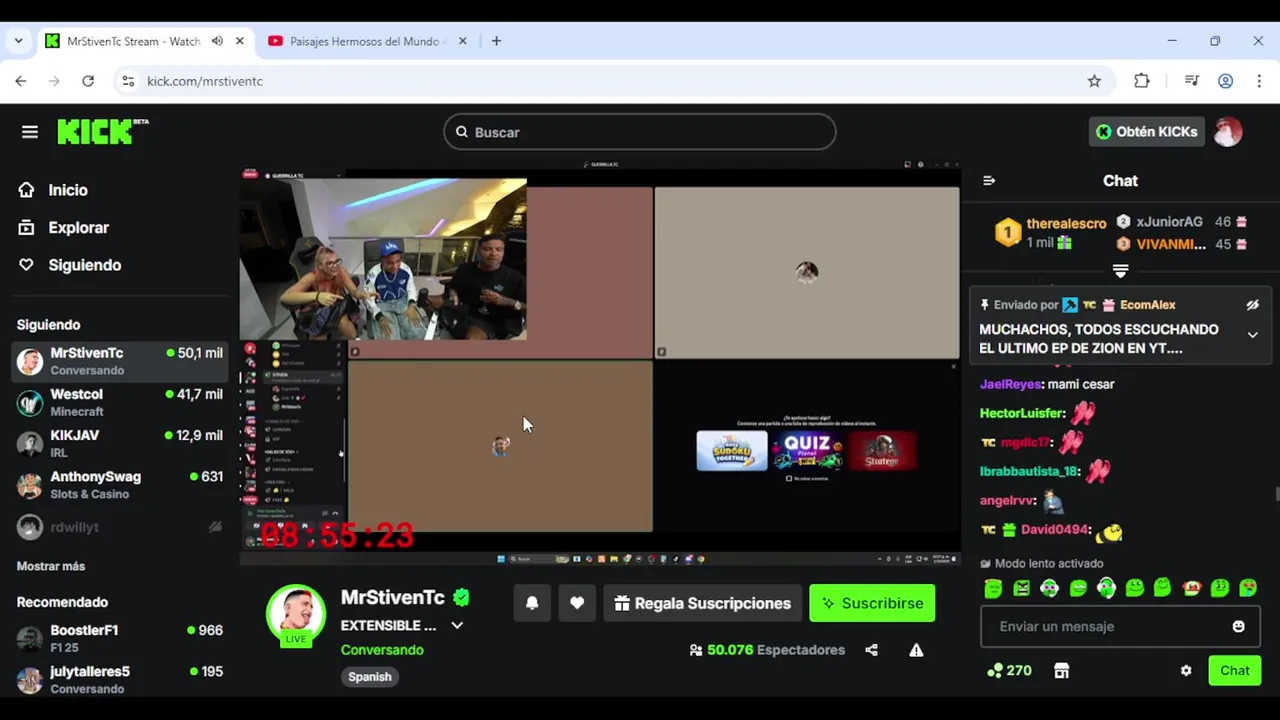Open chat settings gear icon
Screen dimensions: 1280x720
pyautogui.click(x=1186, y=671)
